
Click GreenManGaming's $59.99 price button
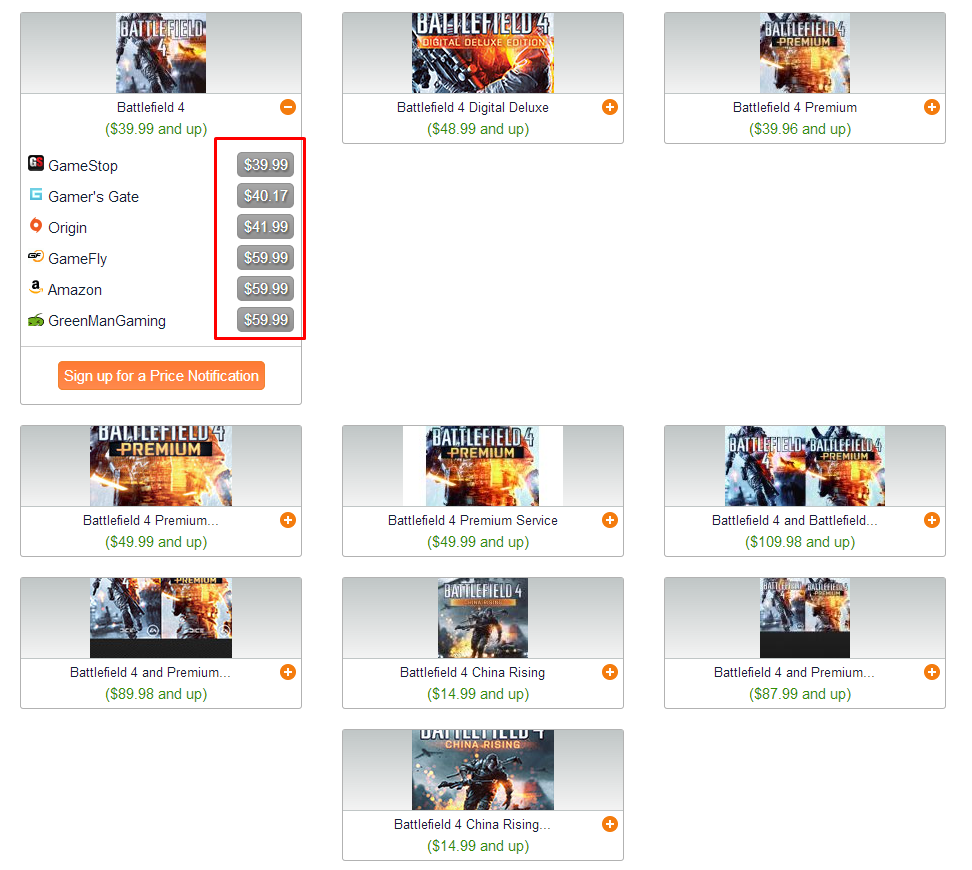pos(265,320)
